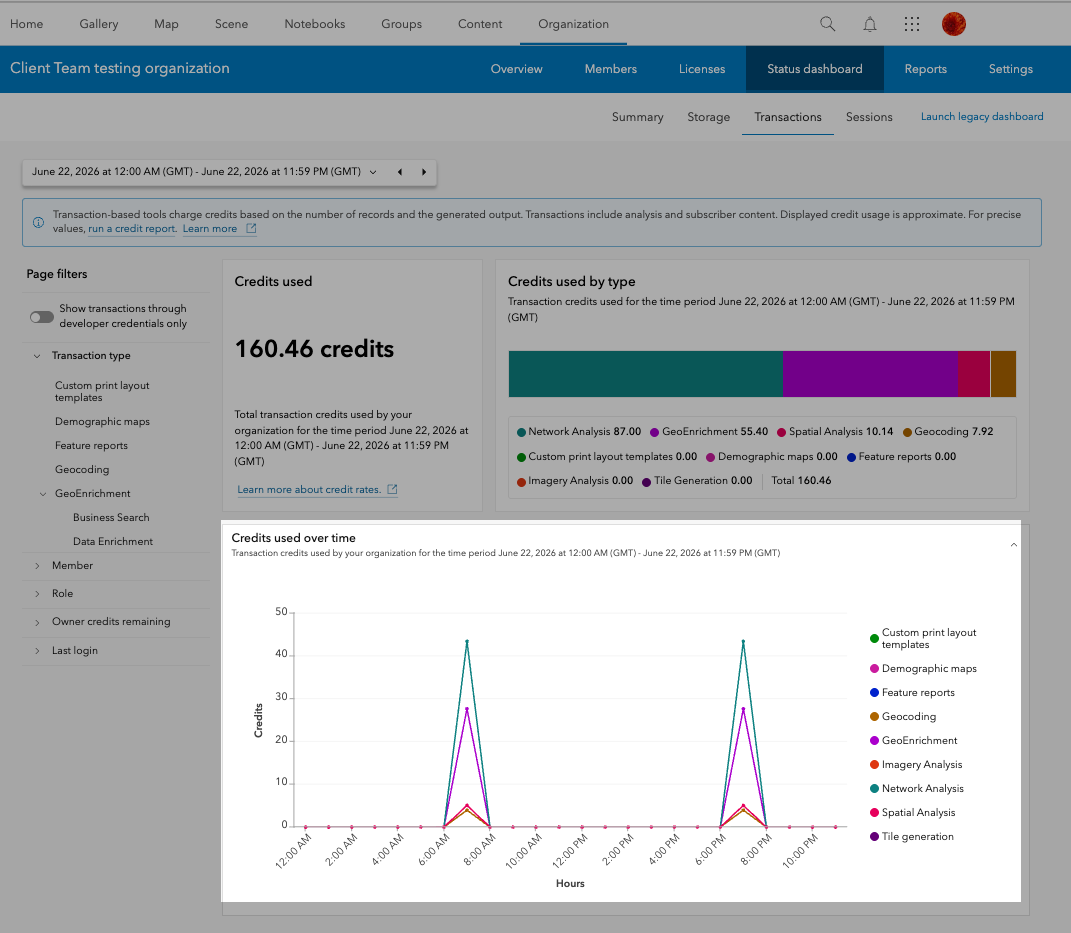Viewport: 1071px width, 933px height.
Task: Go to next date range arrow
Action: coord(424,172)
